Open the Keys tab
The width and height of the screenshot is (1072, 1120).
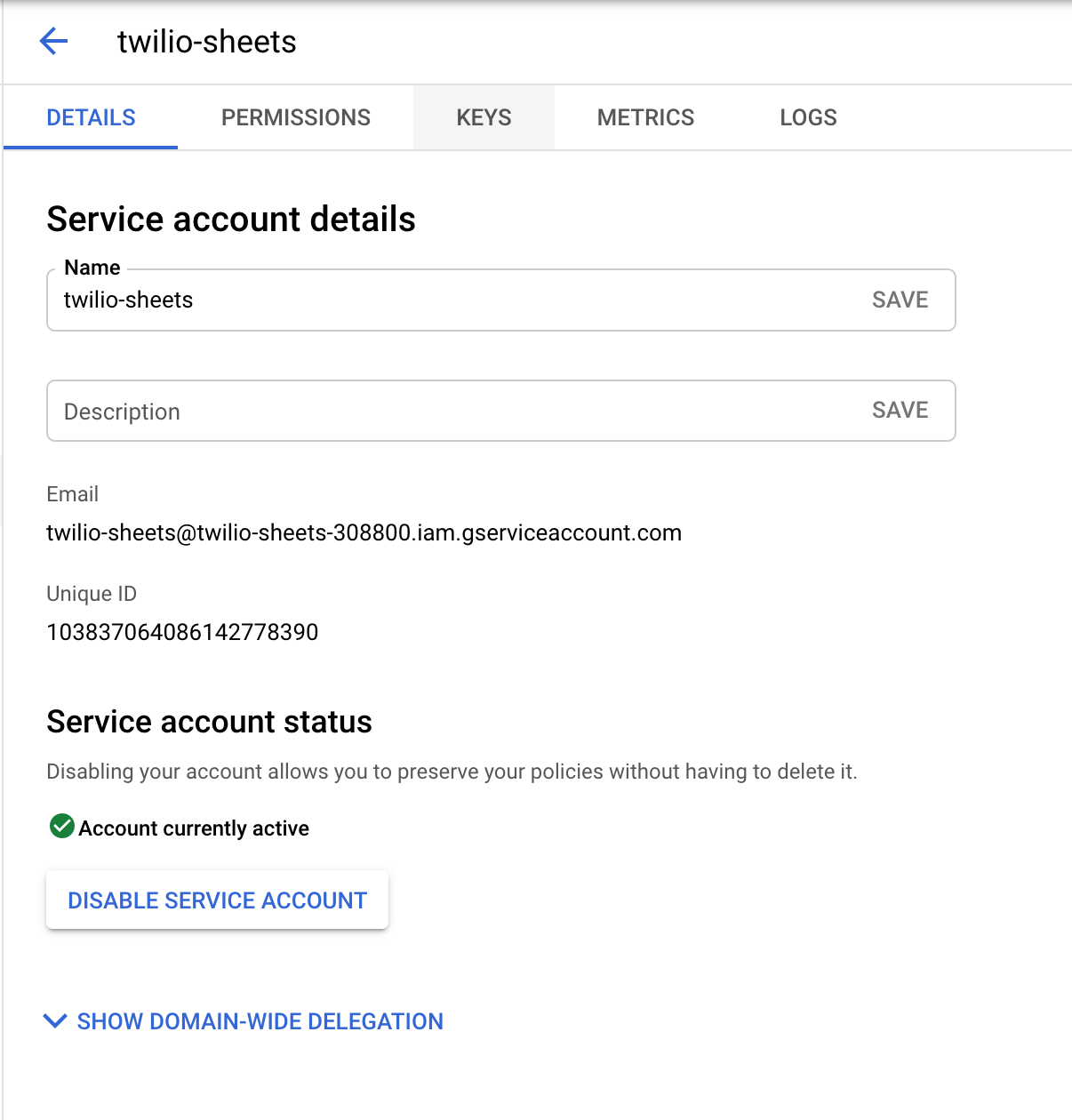pos(484,117)
